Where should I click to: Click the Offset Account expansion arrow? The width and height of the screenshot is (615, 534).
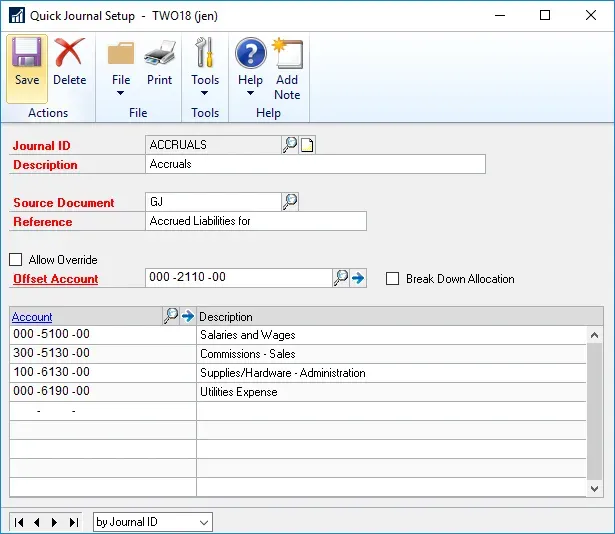pos(358,279)
